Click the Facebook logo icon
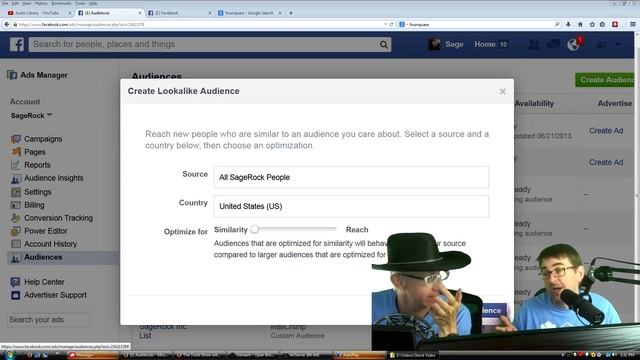 17,44
